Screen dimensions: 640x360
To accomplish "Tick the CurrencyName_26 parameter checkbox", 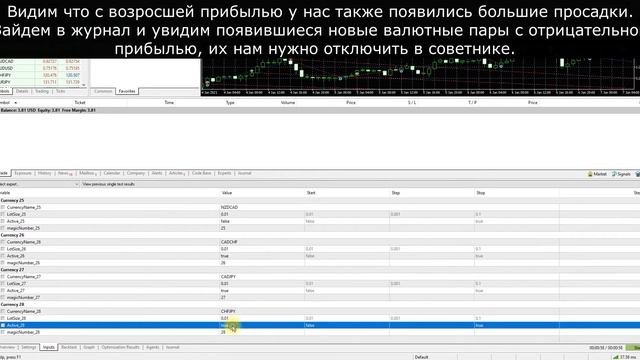I will click(3, 242).
